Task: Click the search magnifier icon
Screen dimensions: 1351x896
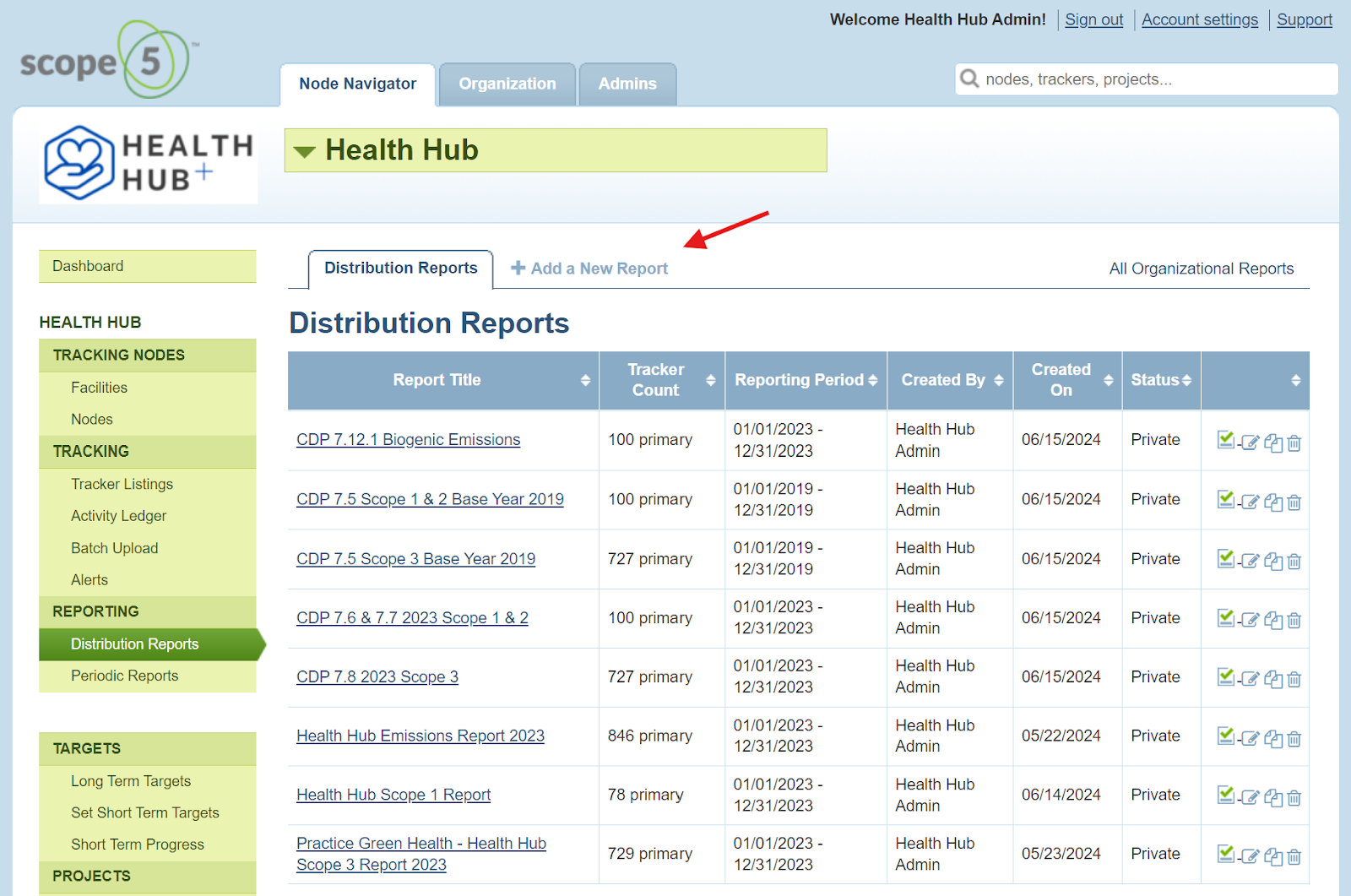Action: [x=969, y=79]
